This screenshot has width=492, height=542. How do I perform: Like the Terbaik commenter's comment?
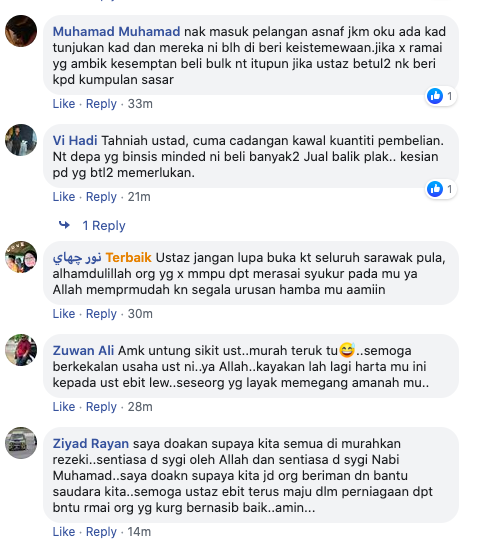pos(64,314)
